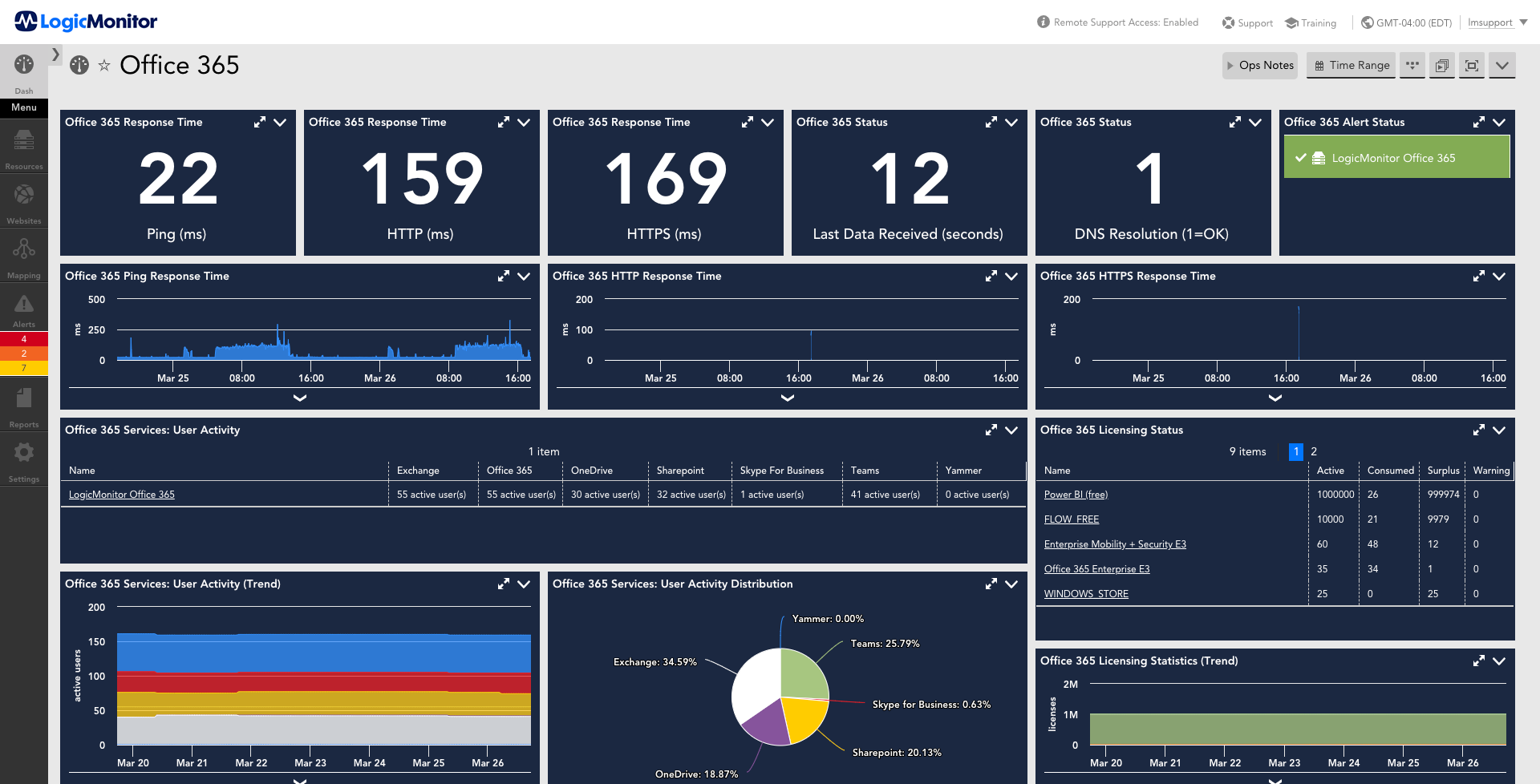Maximize the Ping Response Time graph
Viewport: 1540px width, 784px height.
click(504, 276)
